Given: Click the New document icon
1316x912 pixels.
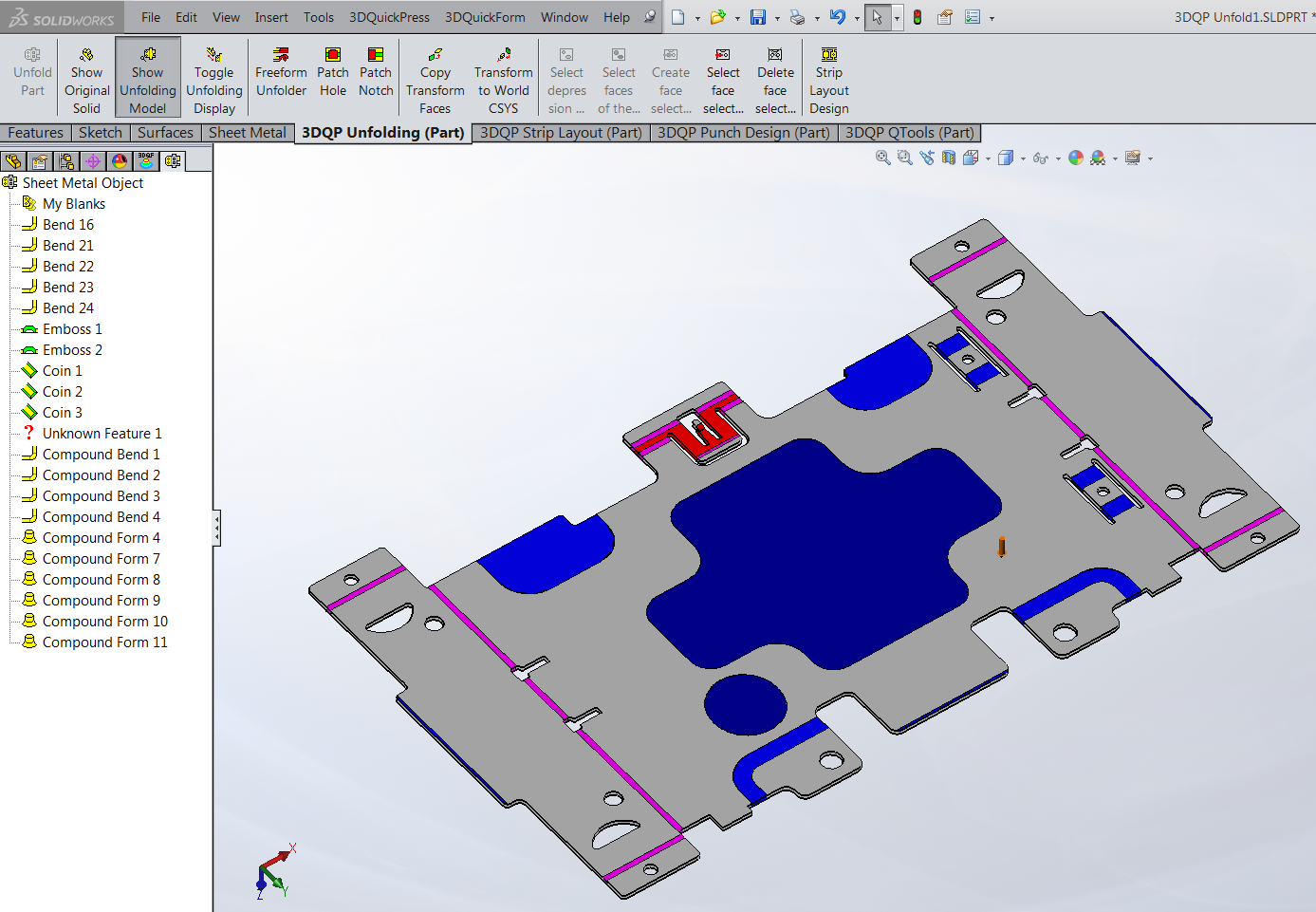Looking at the screenshot, I should coord(677,17).
